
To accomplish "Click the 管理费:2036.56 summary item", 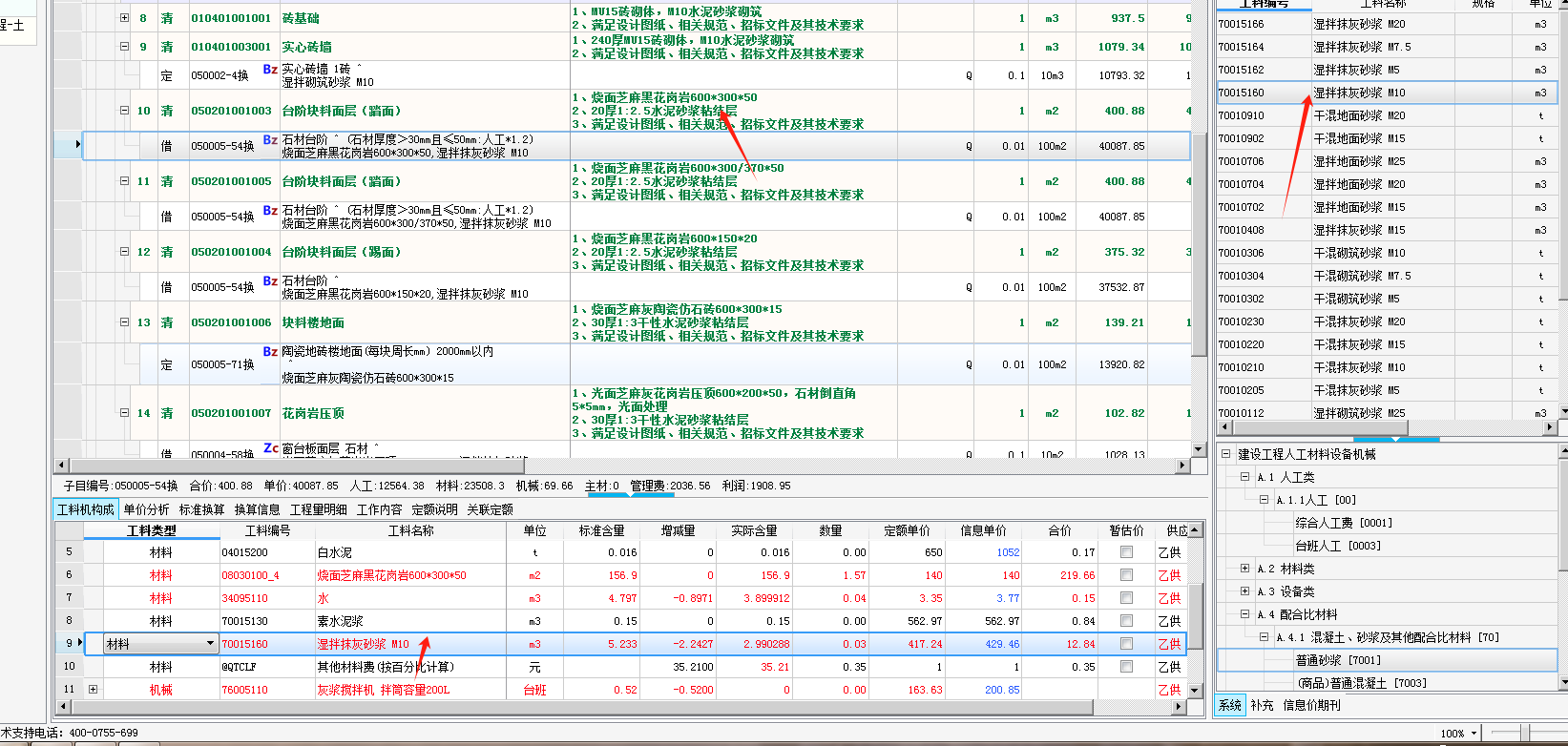I will pyautogui.click(x=670, y=486).
